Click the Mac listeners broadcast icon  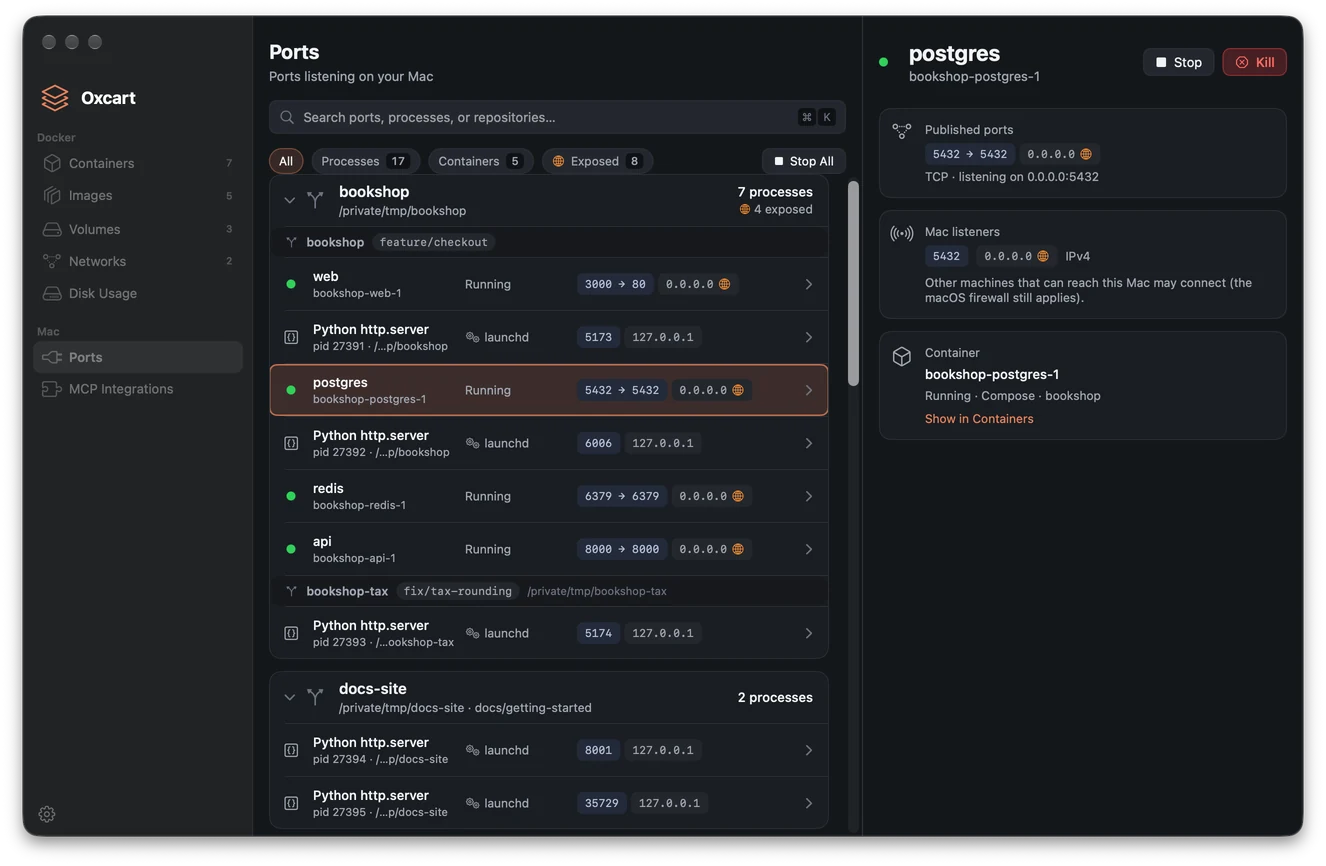[902, 233]
